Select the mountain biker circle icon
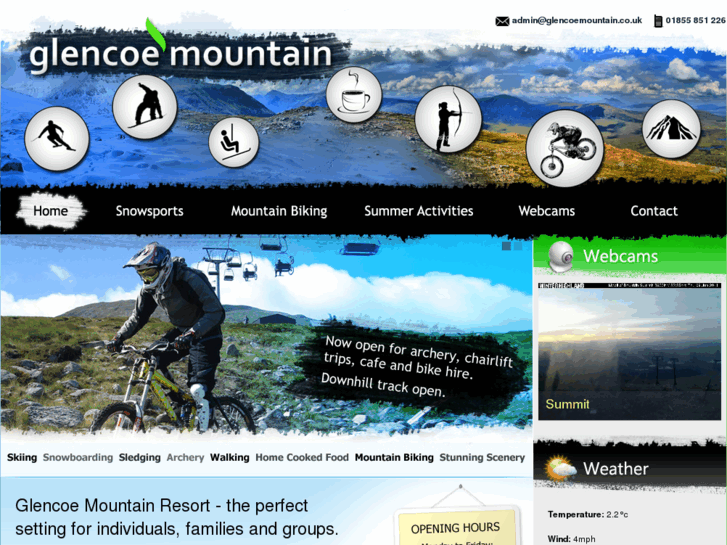 tap(565, 148)
